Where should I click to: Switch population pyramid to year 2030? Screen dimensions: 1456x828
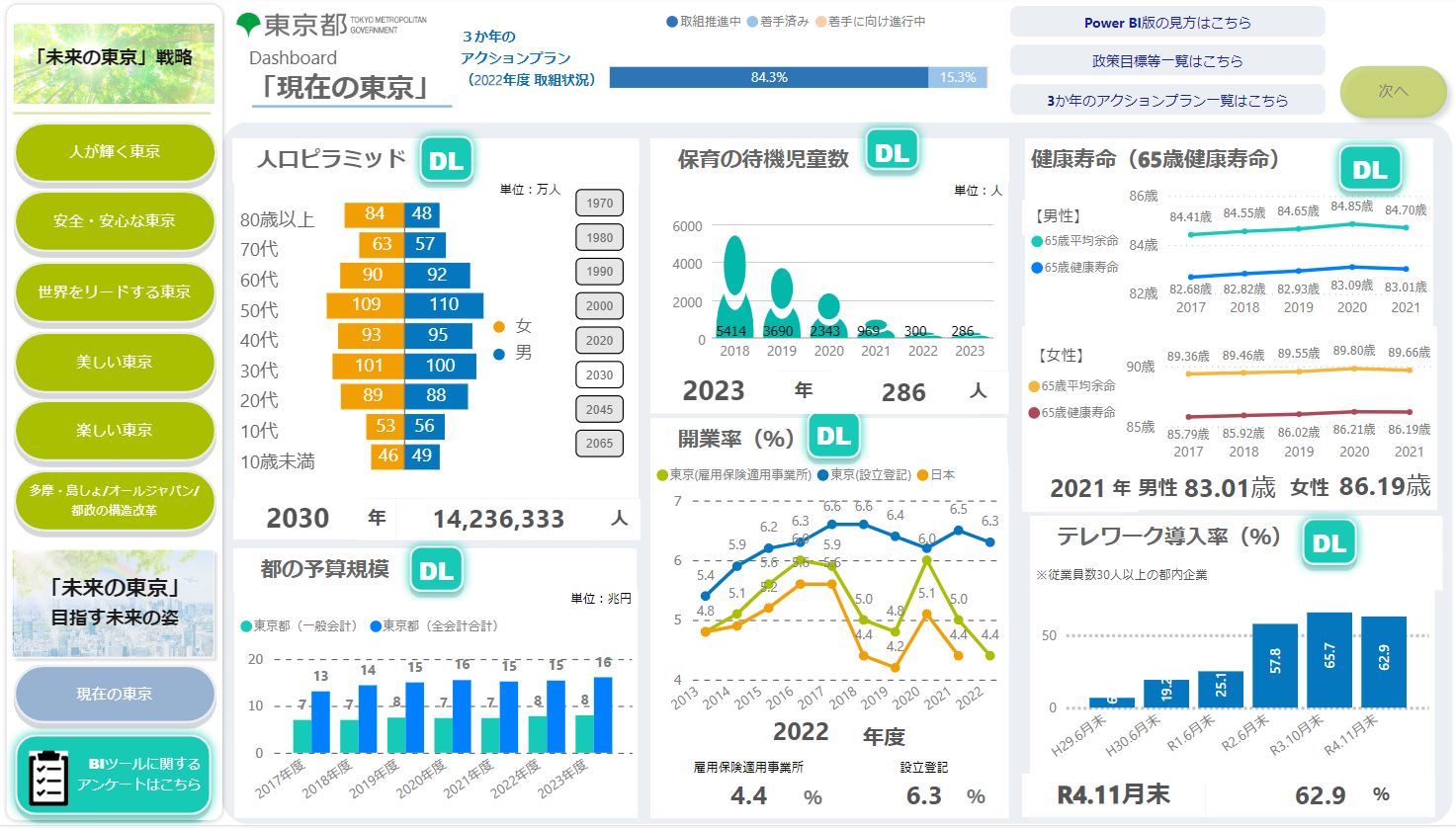(599, 375)
